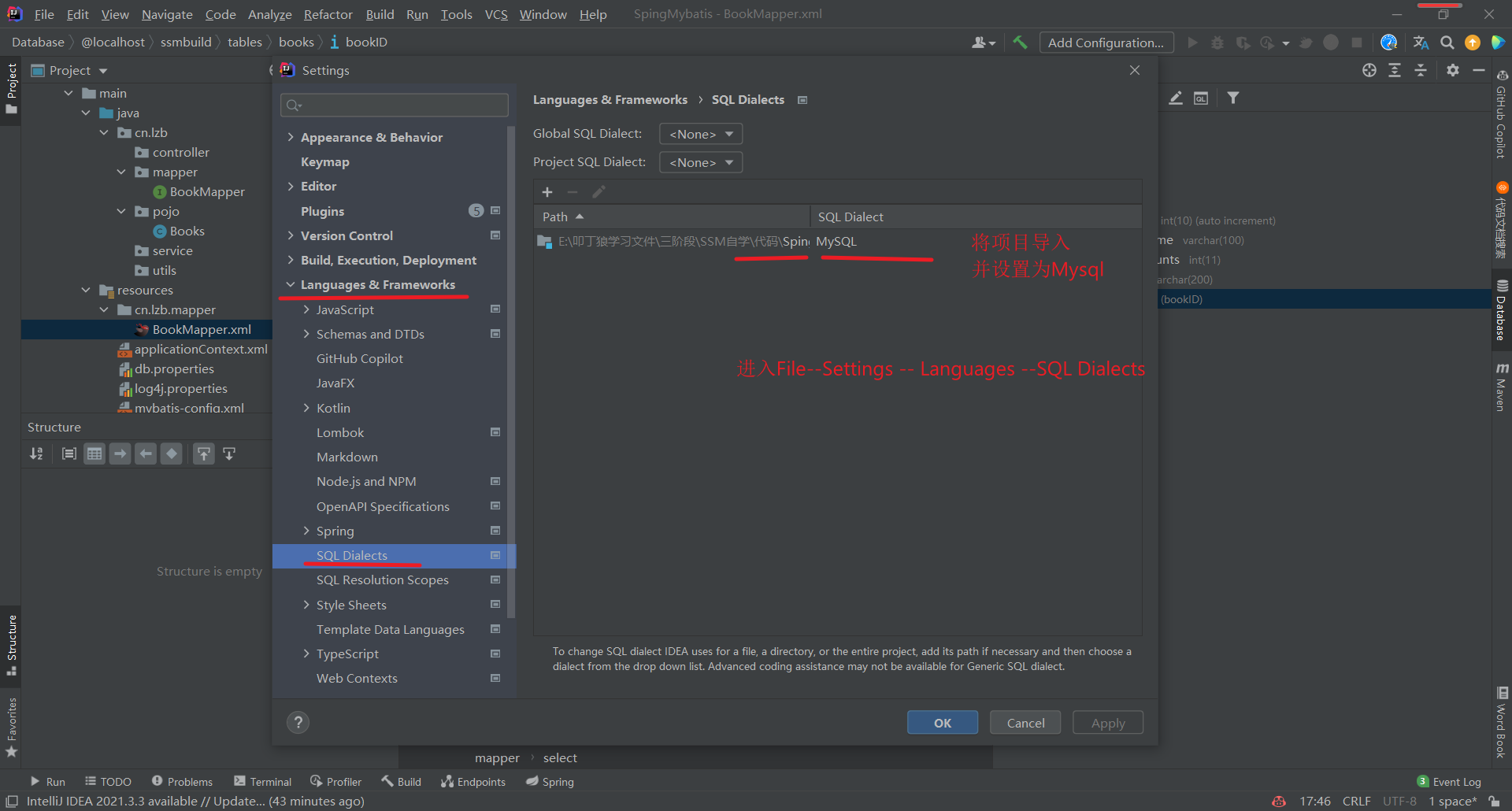This screenshot has width=1512, height=811.
Task: Expand Version Control settings section
Action: 291,235
